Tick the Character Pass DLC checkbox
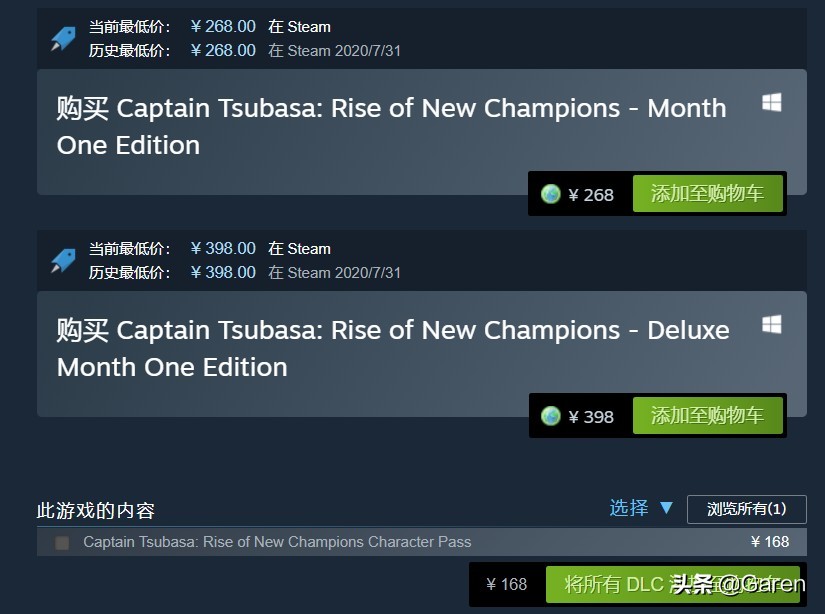The width and height of the screenshot is (825, 614). (62, 543)
